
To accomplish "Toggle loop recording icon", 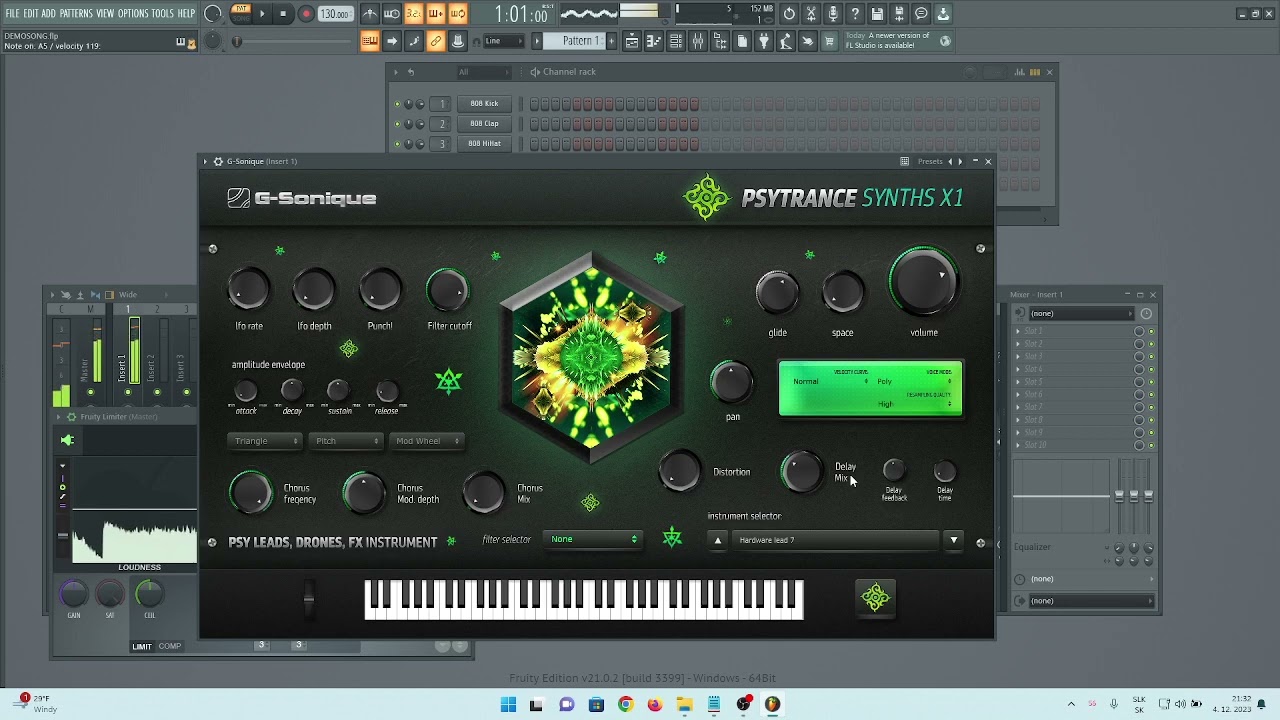I will pos(458,14).
